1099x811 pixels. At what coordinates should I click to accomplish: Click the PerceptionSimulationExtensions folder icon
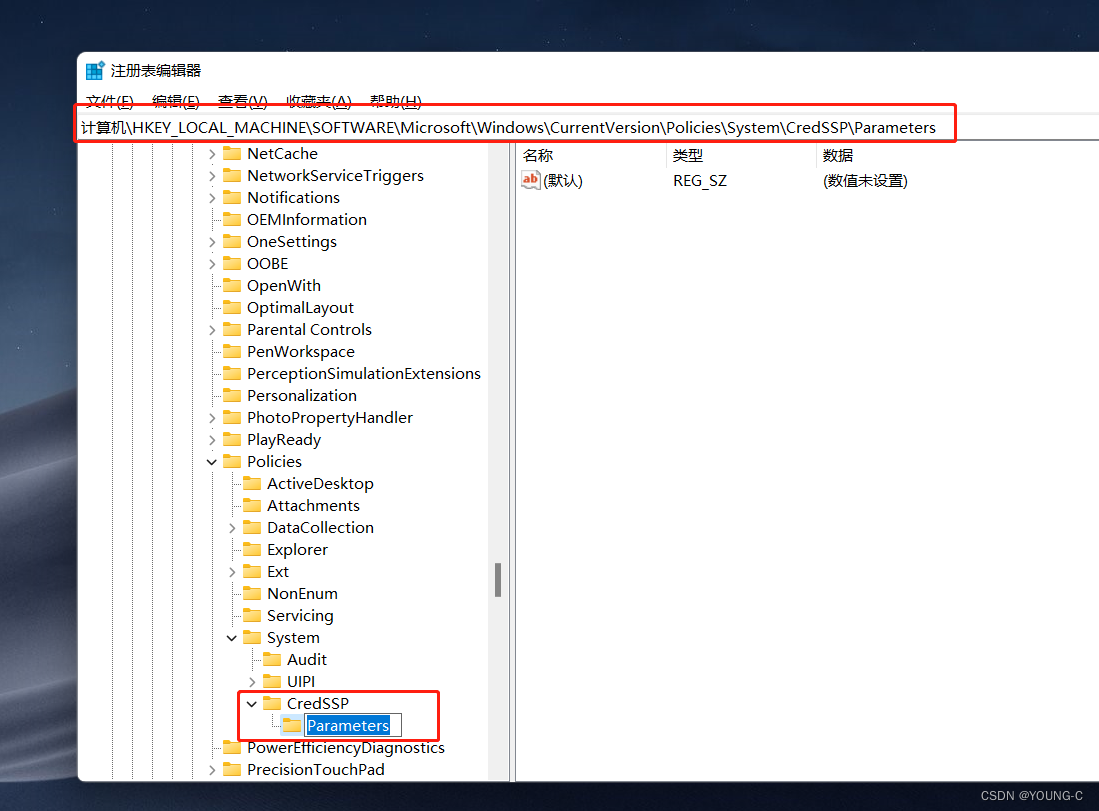[x=232, y=374]
